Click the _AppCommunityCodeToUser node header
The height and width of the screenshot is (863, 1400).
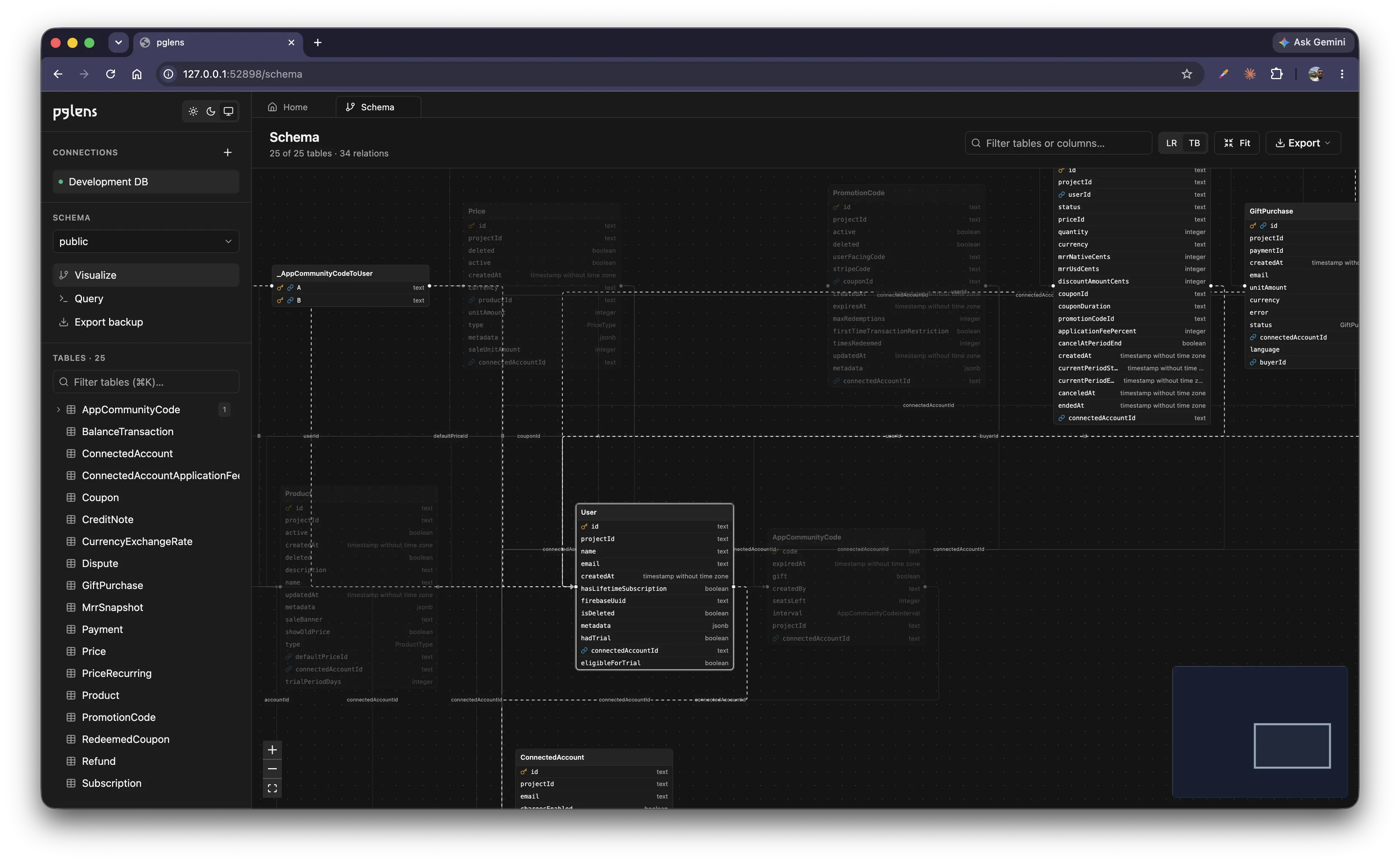[x=351, y=273]
